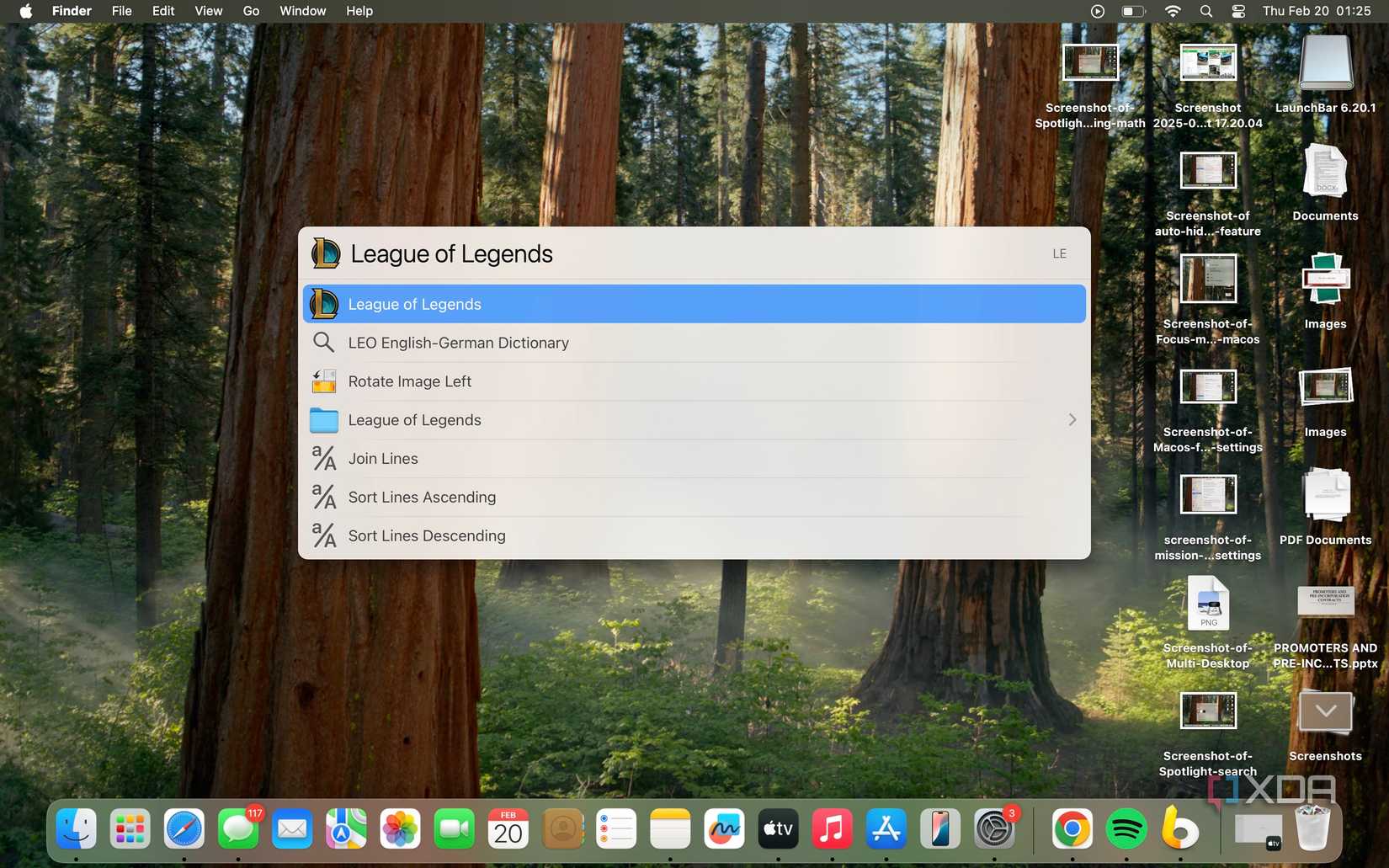The width and height of the screenshot is (1389, 868).
Task: Launch Google Chrome from the Dock
Action: pos(1072,829)
